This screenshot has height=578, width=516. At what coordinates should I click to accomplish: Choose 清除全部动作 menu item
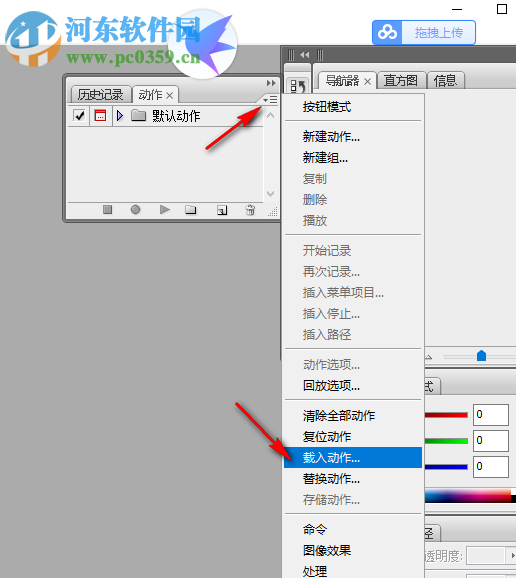pyautogui.click(x=353, y=415)
